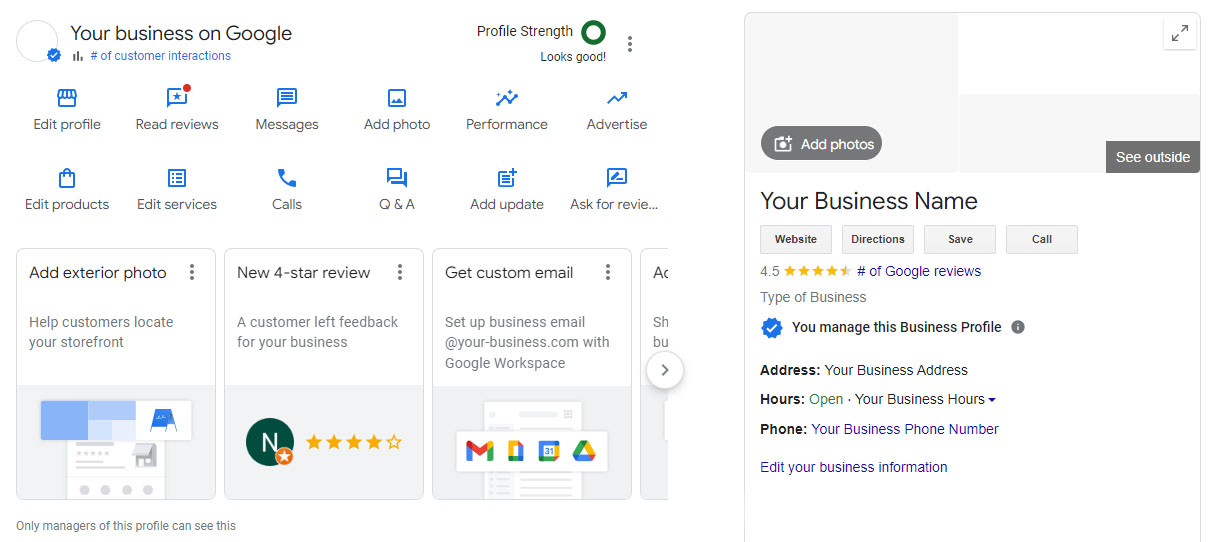1217x542 pixels.
Task: Click "Your business on Google" heading
Action: tap(181, 33)
